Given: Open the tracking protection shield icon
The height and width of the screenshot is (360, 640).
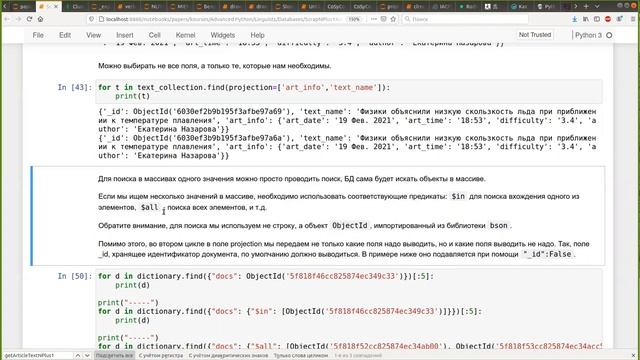Looking at the screenshot, I should tap(91, 19).
